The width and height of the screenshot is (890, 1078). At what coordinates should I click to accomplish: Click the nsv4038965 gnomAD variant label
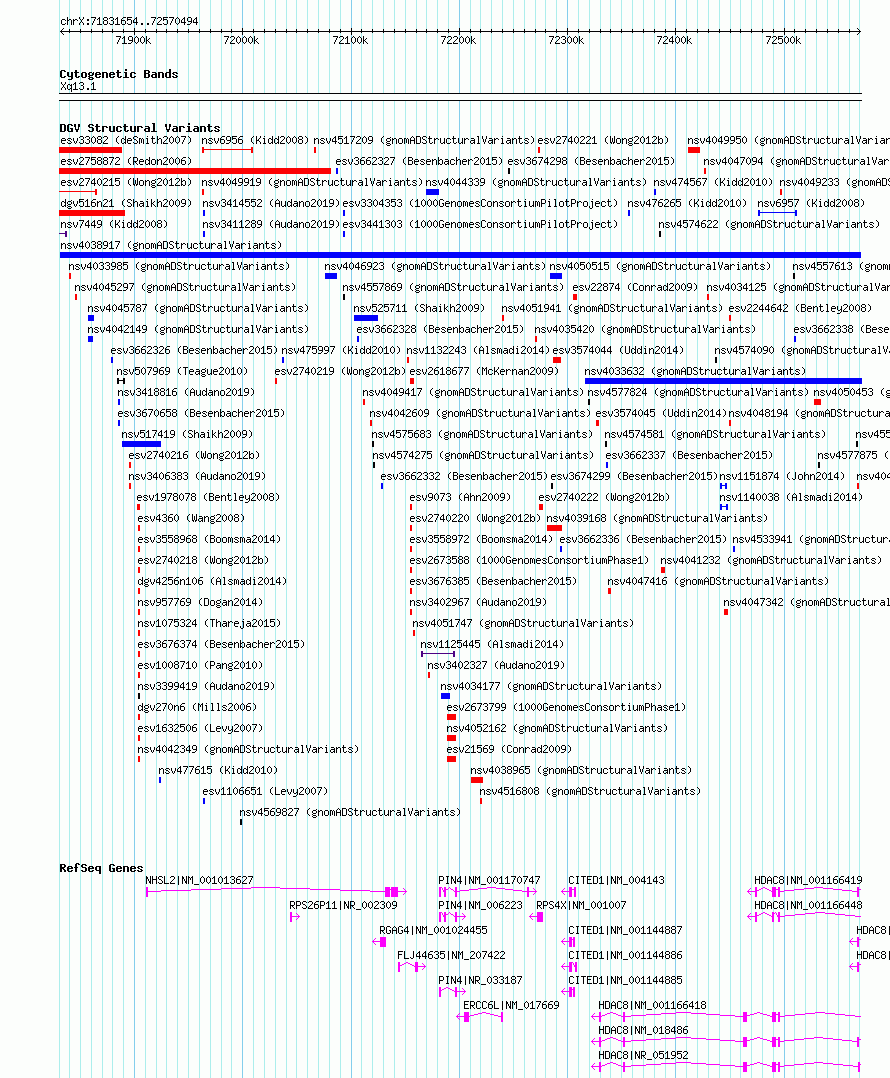[x=581, y=771]
